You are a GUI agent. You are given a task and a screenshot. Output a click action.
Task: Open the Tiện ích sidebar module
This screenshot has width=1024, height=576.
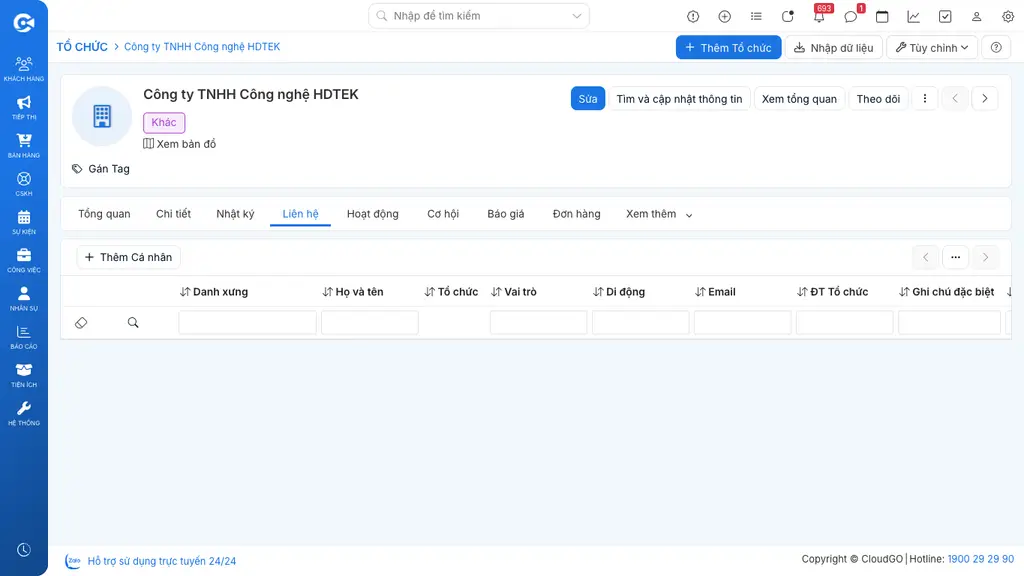click(24, 375)
